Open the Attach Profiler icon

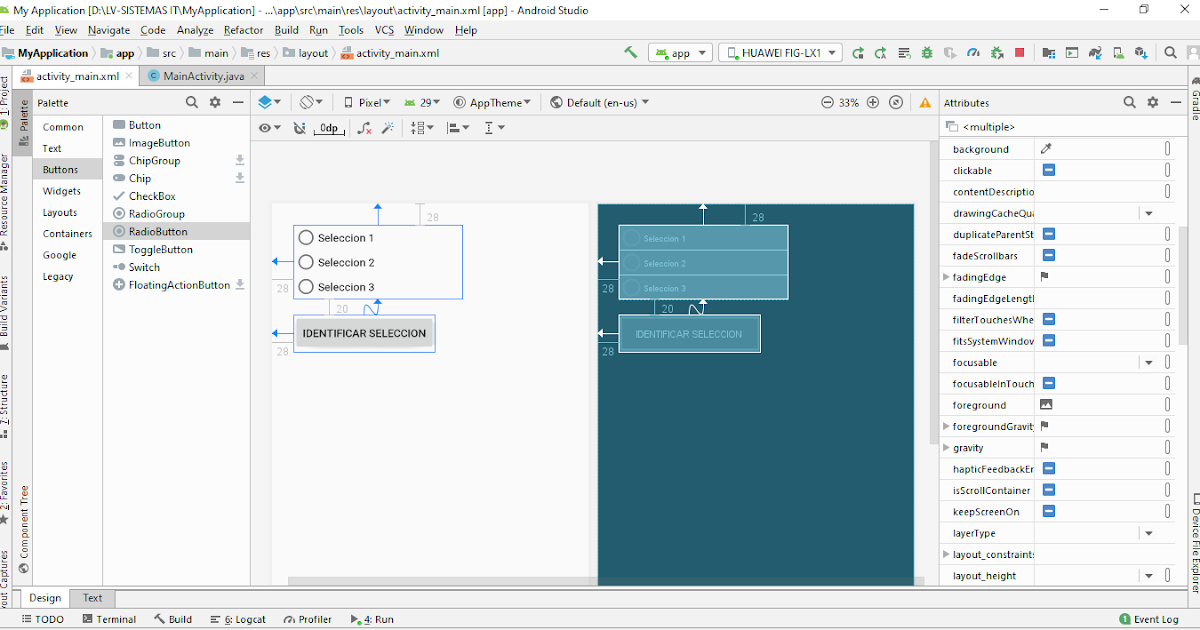click(974, 53)
